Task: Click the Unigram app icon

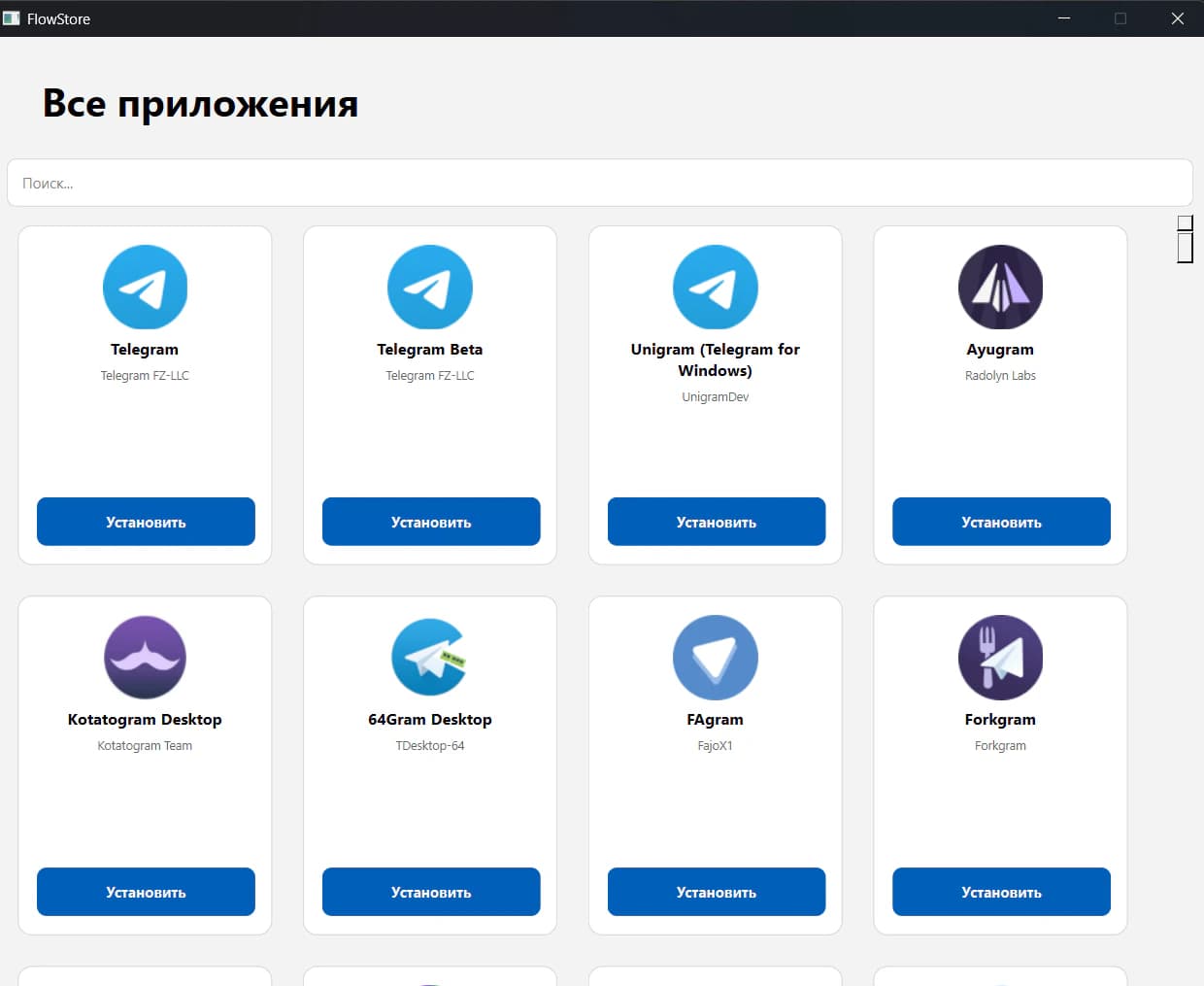Action: (716, 288)
